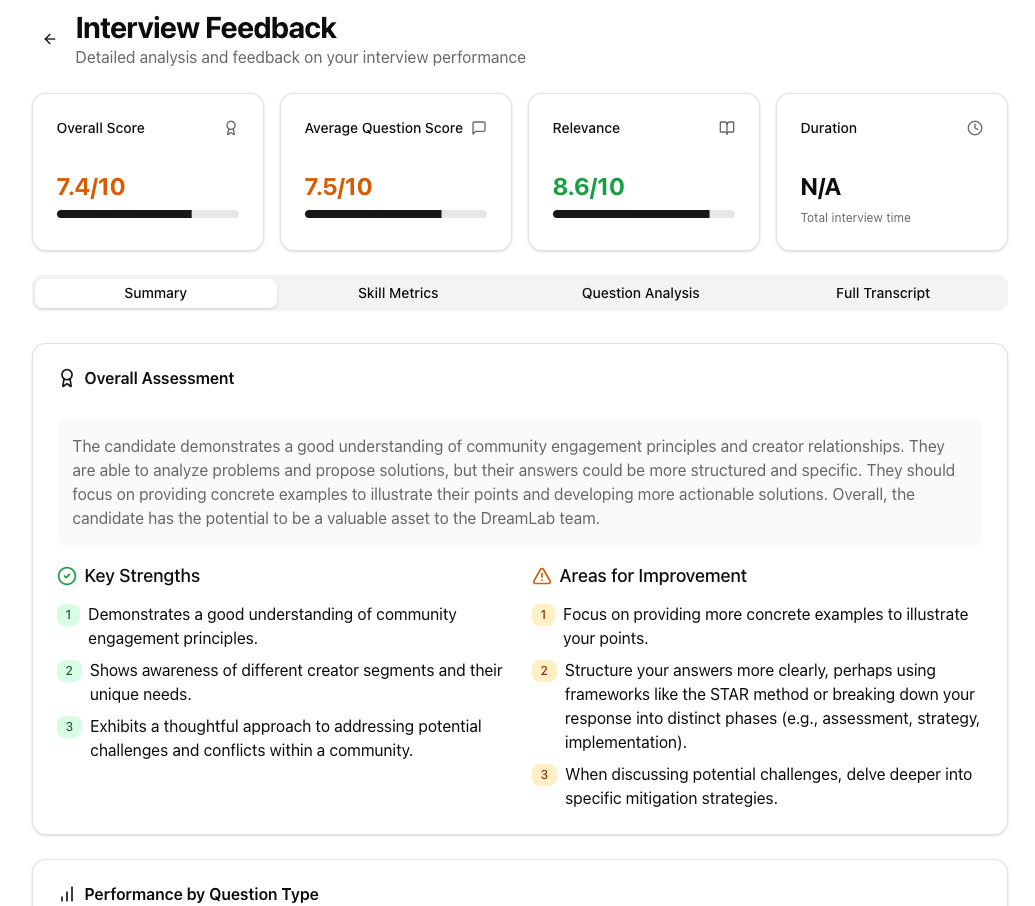Click the bar chart icon beside Performance by Question Type
This screenshot has width=1035, height=906.
tap(66, 893)
